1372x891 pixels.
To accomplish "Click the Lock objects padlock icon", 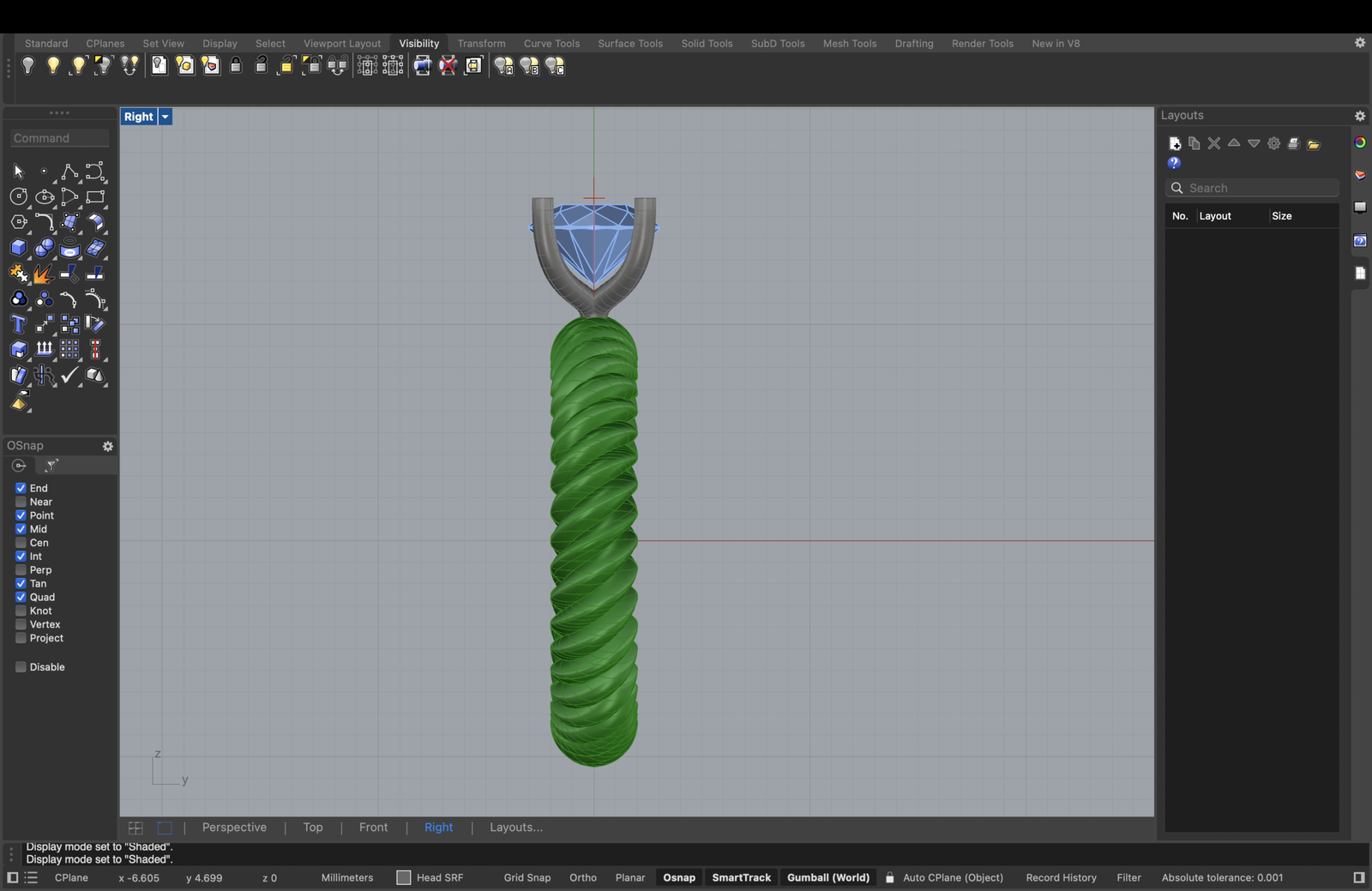I will tap(236, 66).
